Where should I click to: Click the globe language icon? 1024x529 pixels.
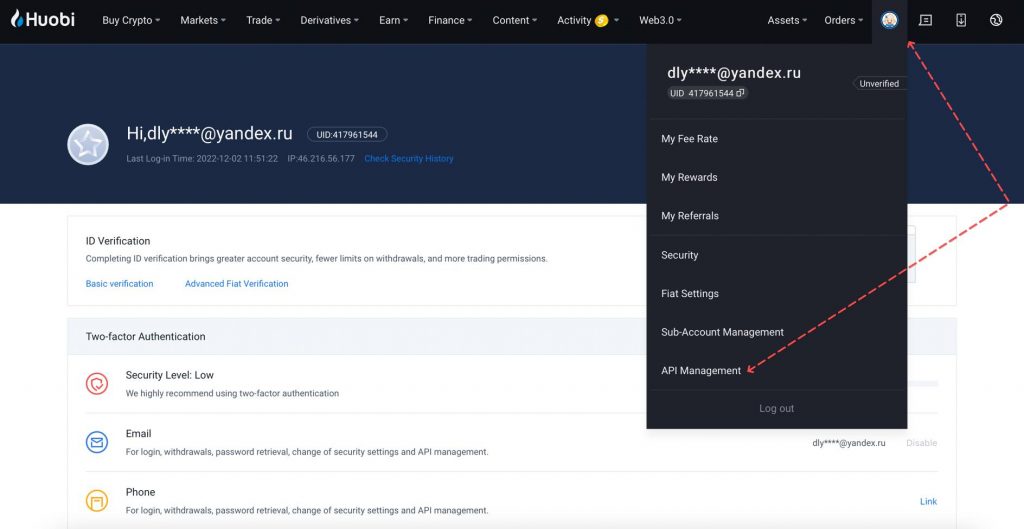click(995, 20)
